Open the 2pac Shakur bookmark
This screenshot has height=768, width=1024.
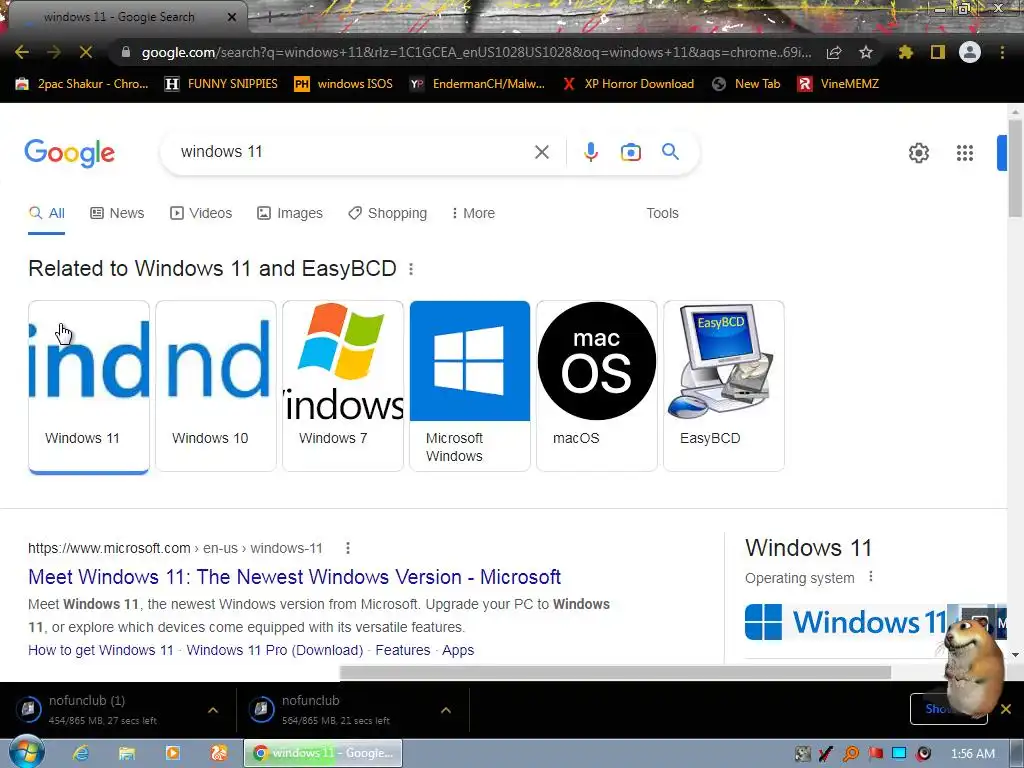point(82,84)
